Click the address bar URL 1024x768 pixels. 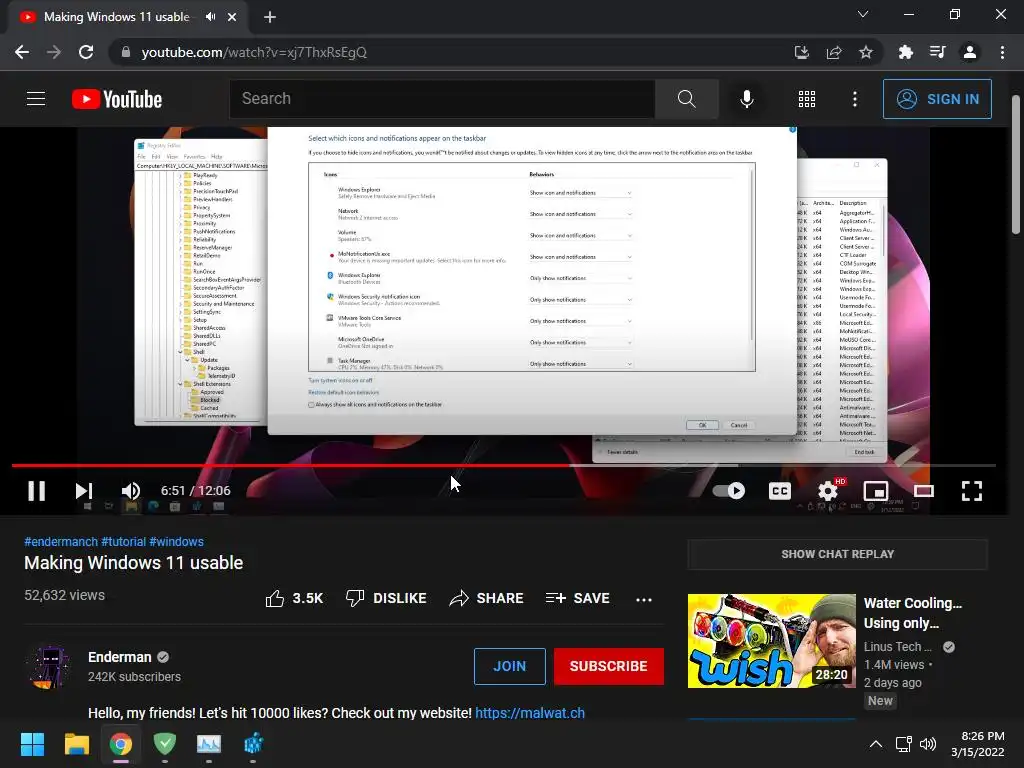tap(254, 52)
